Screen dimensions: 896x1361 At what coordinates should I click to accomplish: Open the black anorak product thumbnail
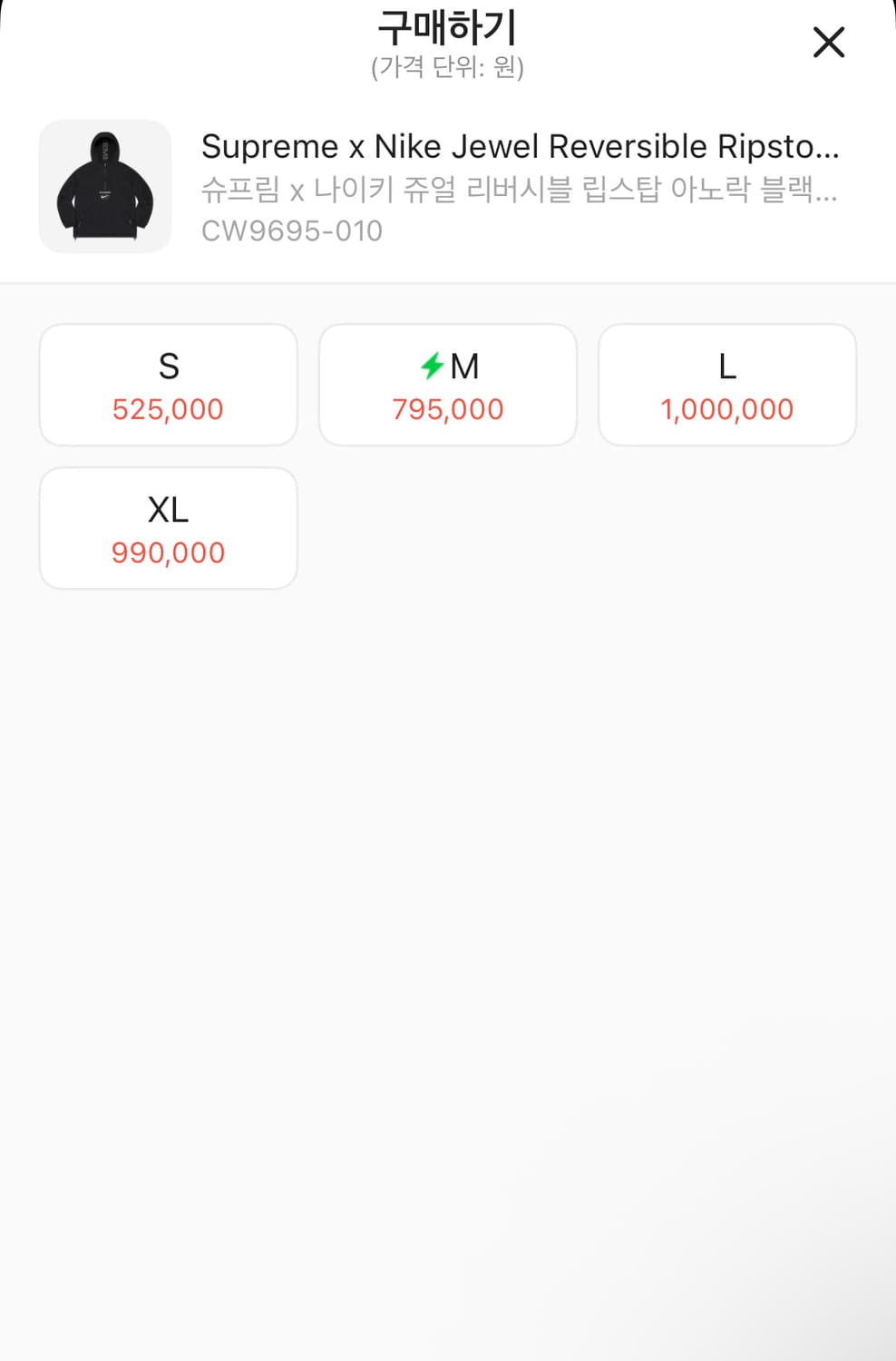[x=105, y=187]
